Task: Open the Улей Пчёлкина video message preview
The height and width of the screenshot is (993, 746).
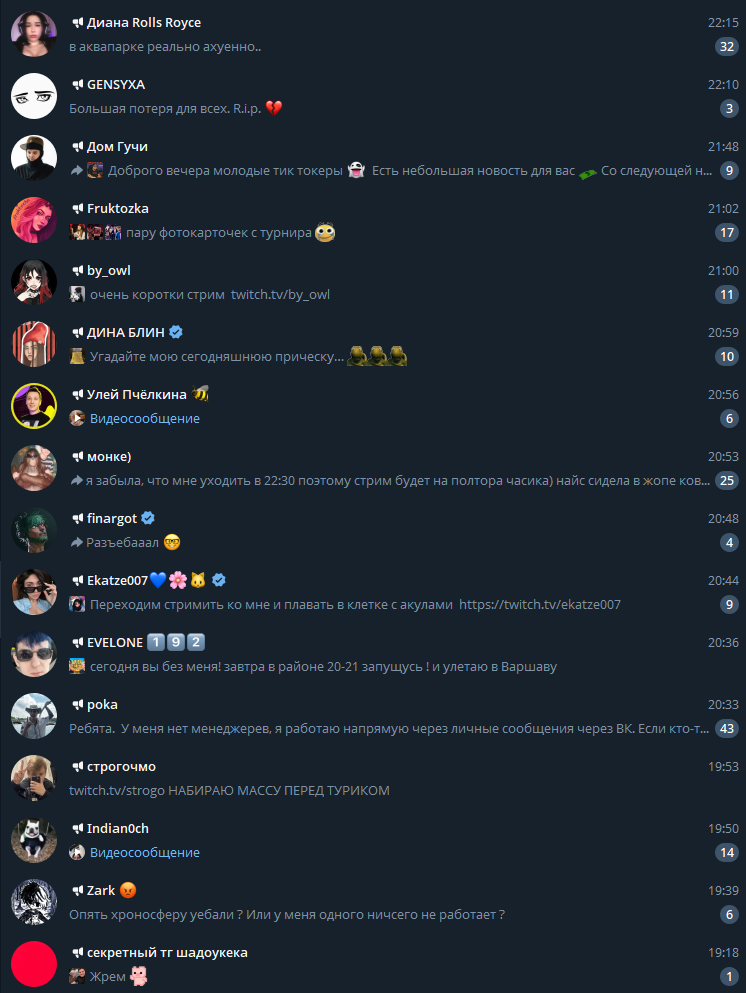Action: tap(144, 419)
